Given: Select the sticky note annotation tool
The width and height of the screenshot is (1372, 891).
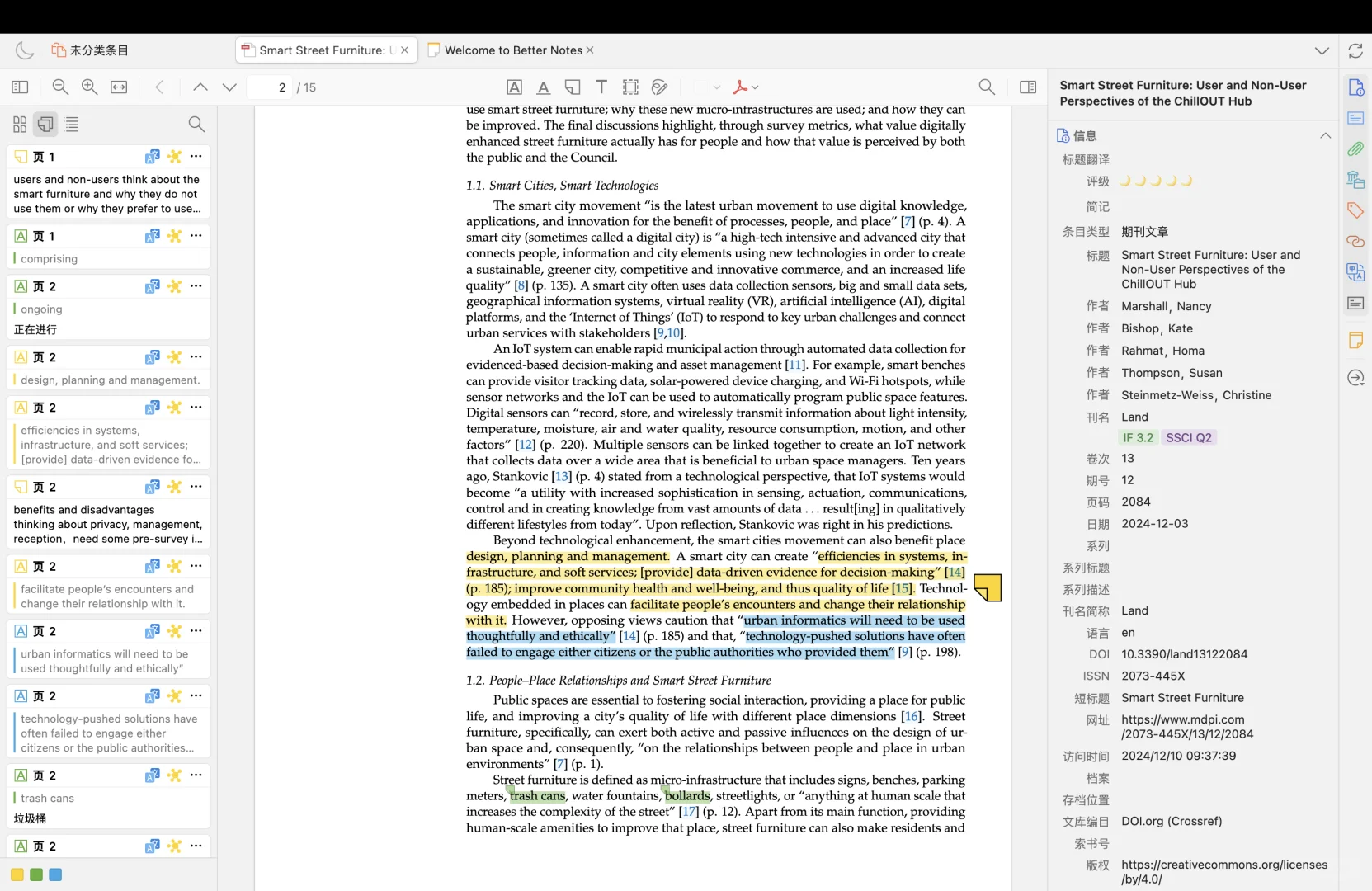Looking at the screenshot, I should [x=573, y=87].
